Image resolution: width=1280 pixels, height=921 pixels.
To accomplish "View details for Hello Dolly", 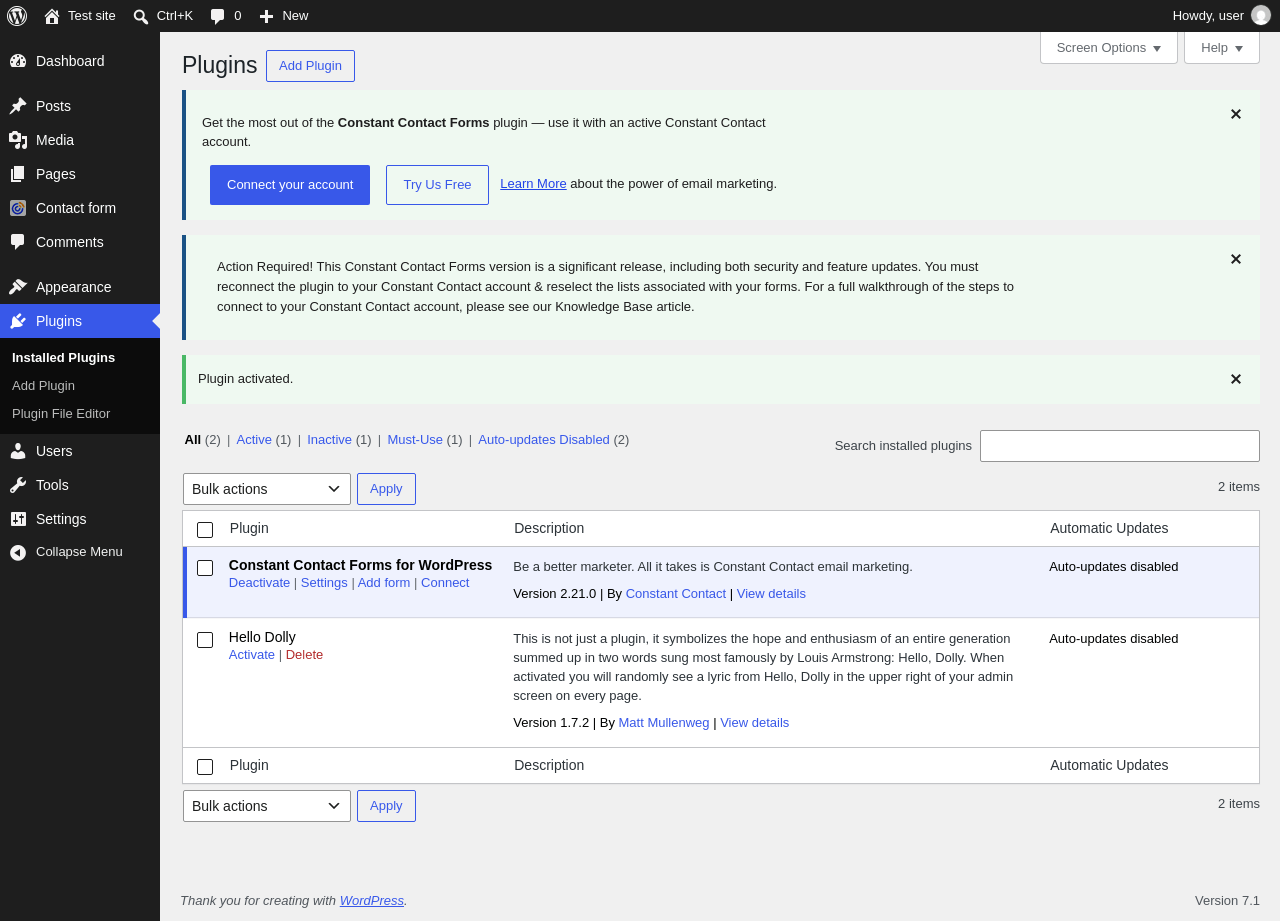I will coord(755,723).
